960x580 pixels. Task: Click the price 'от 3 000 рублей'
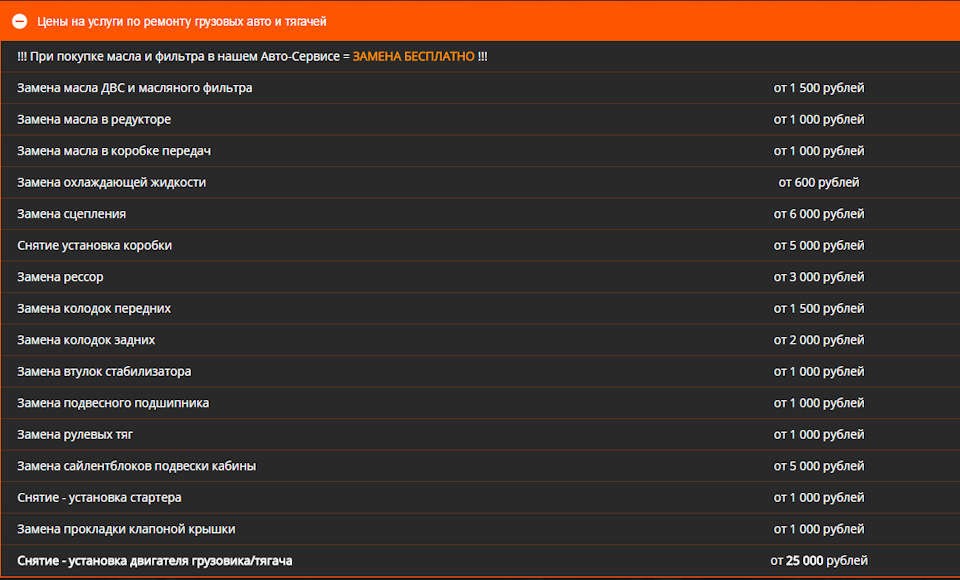click(x=819, y=277)
